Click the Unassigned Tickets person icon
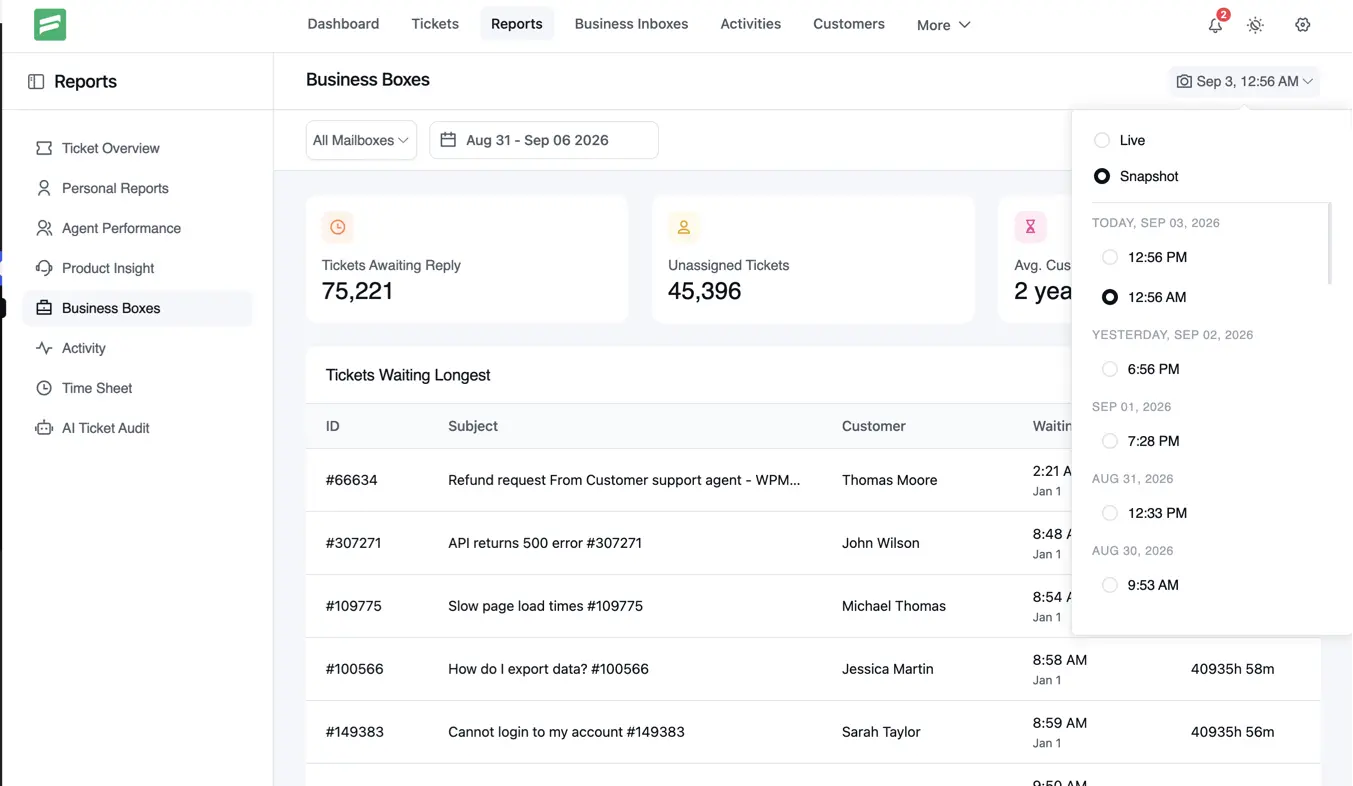The height and width of the screenshot is (786, 1353). [684, 228]
